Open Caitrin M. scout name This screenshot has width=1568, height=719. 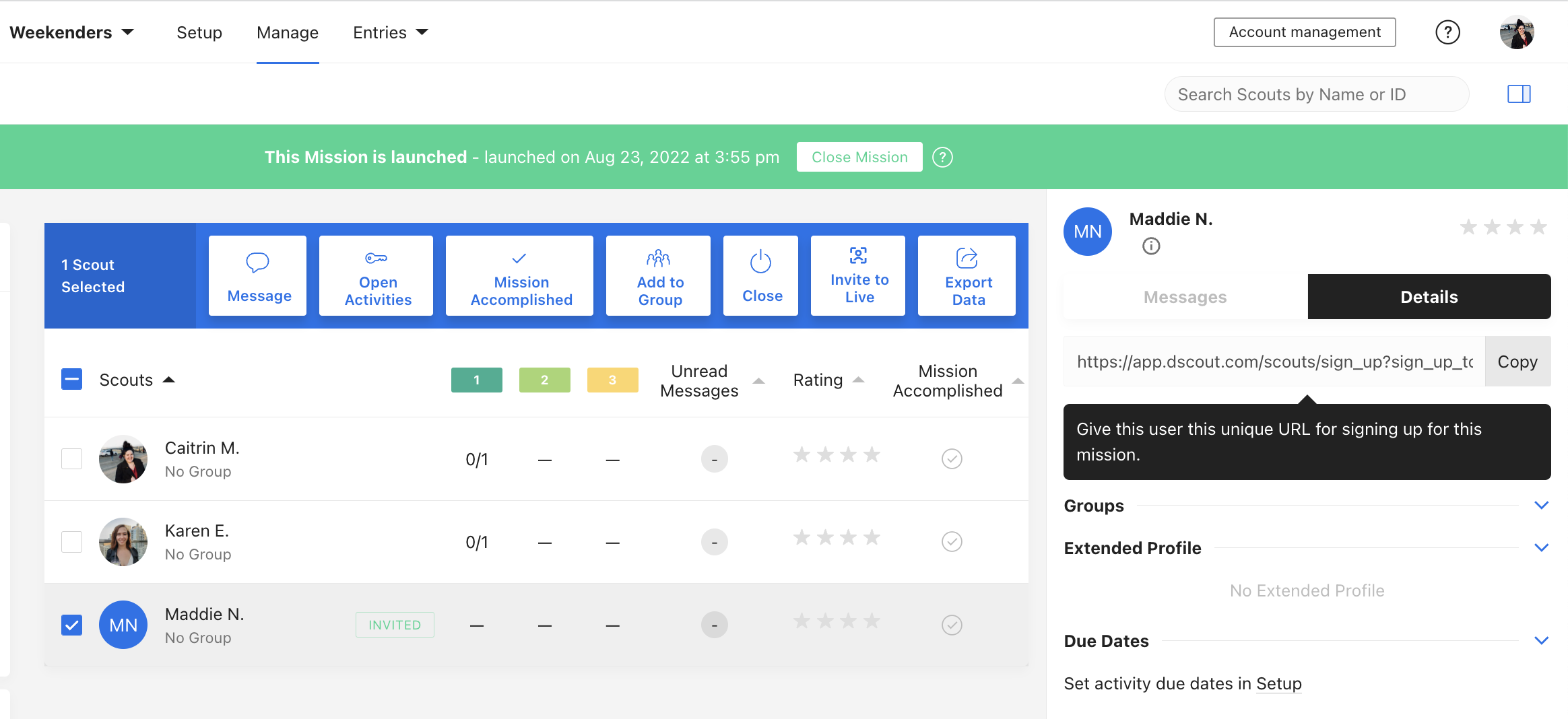(x=202, y=448)
